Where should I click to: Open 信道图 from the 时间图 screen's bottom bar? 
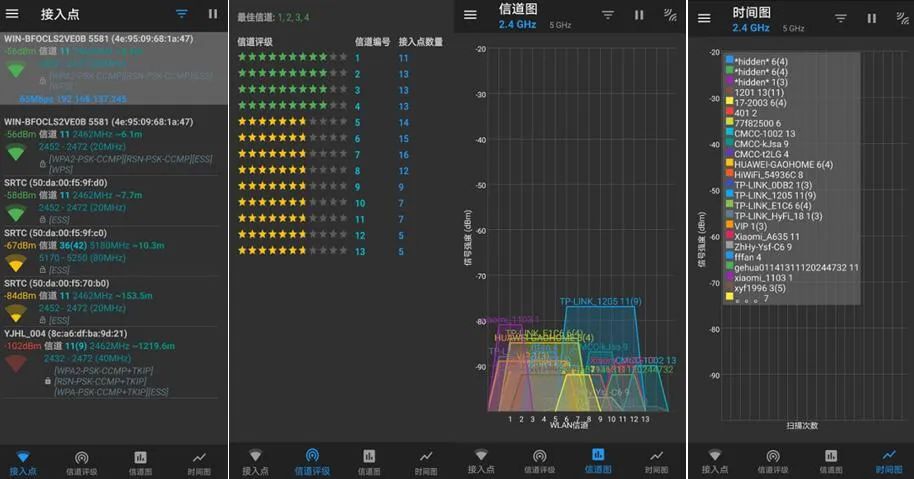[831, 461]
